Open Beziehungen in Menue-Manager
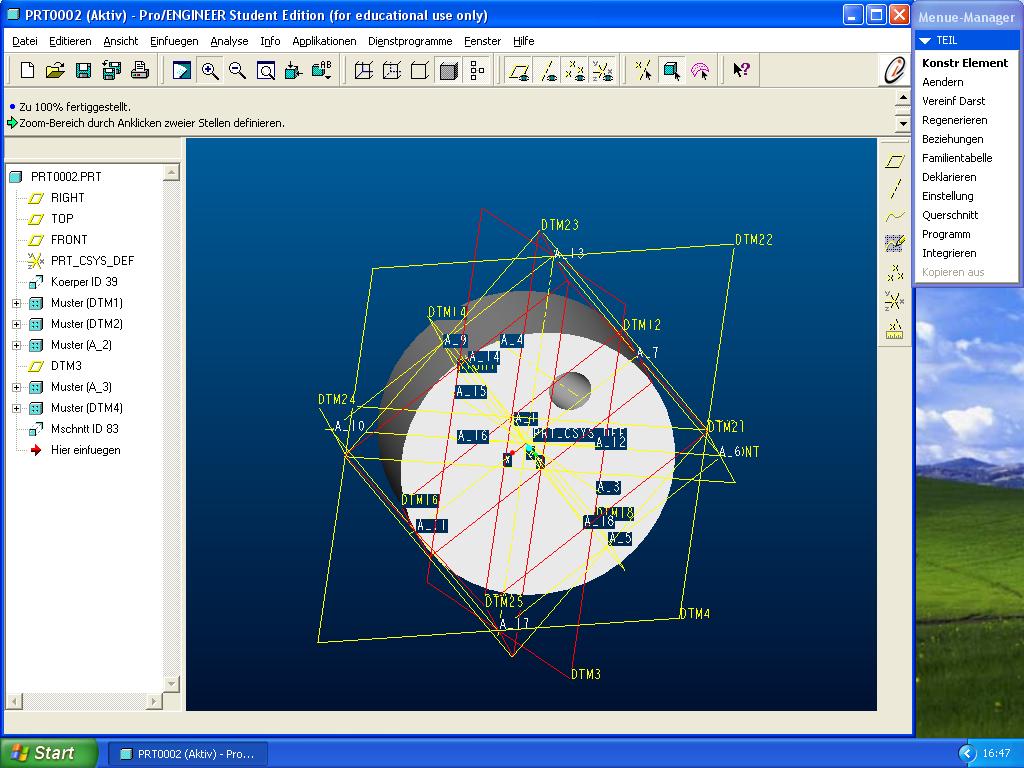 pos(952,139)
